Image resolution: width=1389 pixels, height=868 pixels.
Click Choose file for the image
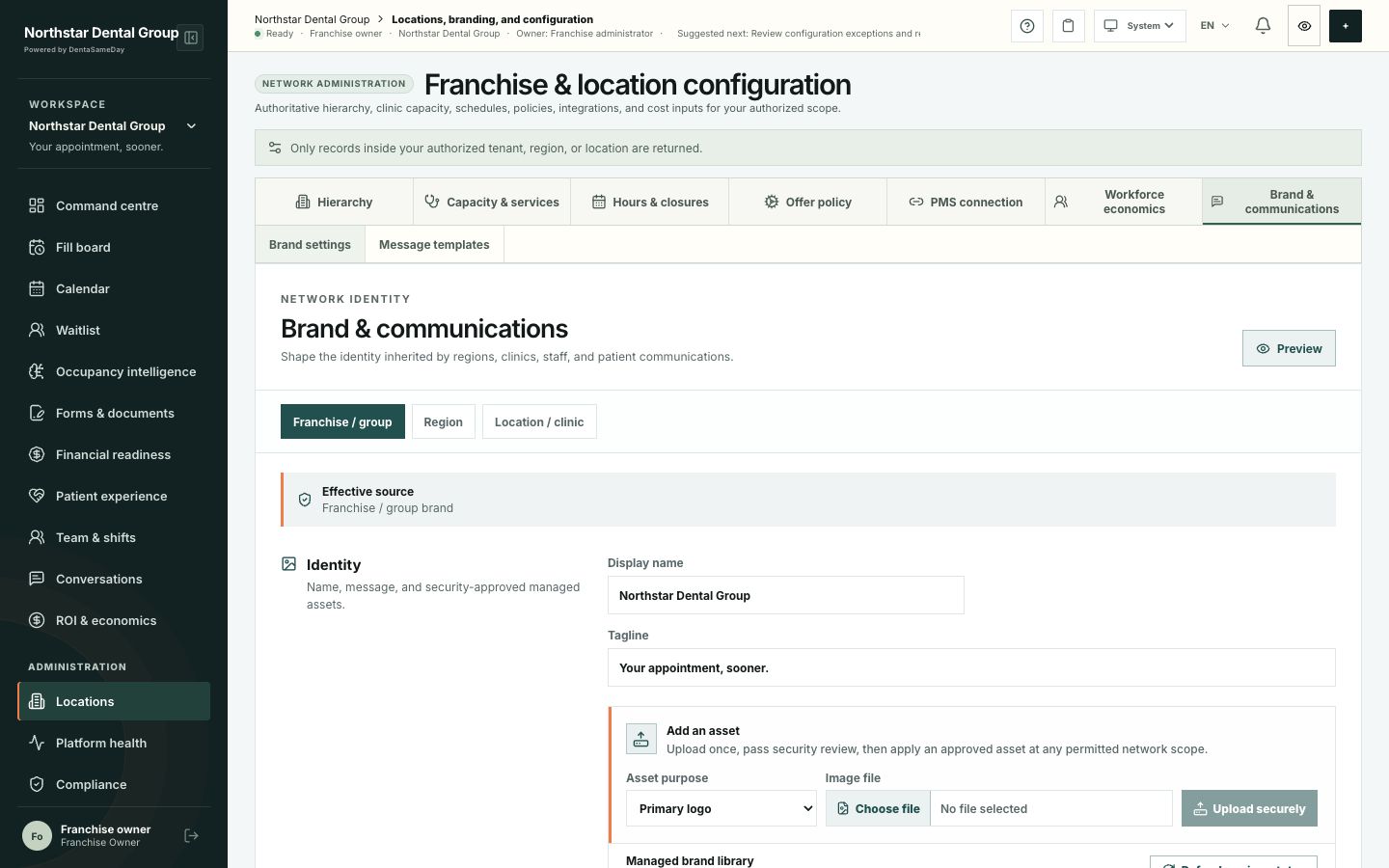pyautogui.click(x=878, y=808)
